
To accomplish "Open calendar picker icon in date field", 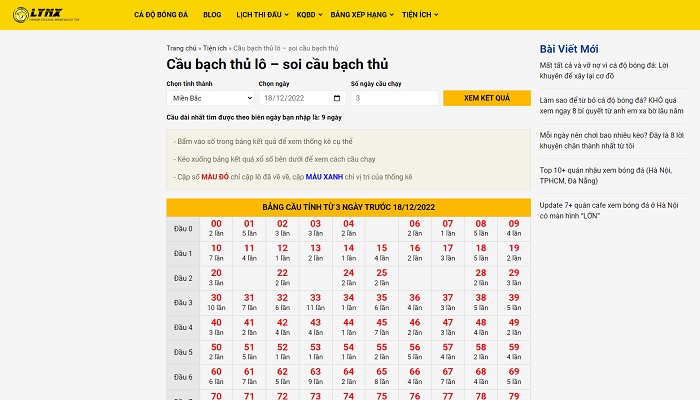I will (337, 98).
